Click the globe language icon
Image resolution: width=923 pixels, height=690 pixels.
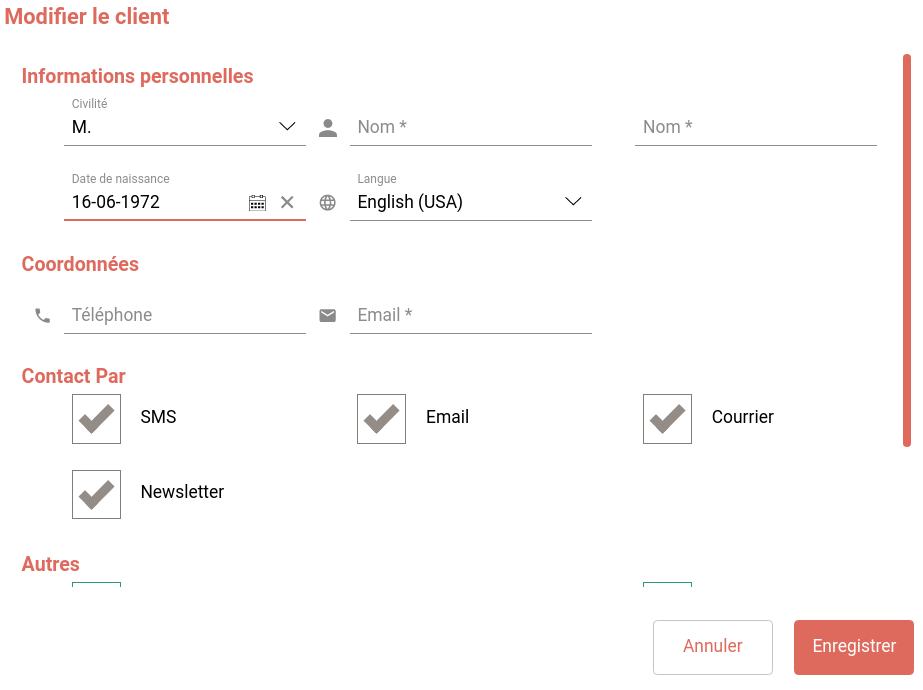click(327, 203)
